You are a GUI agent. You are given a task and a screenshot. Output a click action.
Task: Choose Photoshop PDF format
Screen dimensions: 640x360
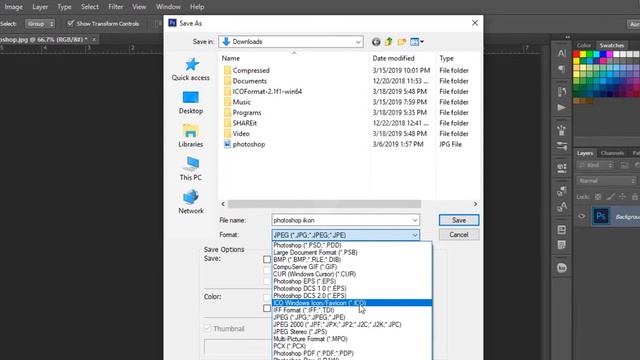(352, 353)
